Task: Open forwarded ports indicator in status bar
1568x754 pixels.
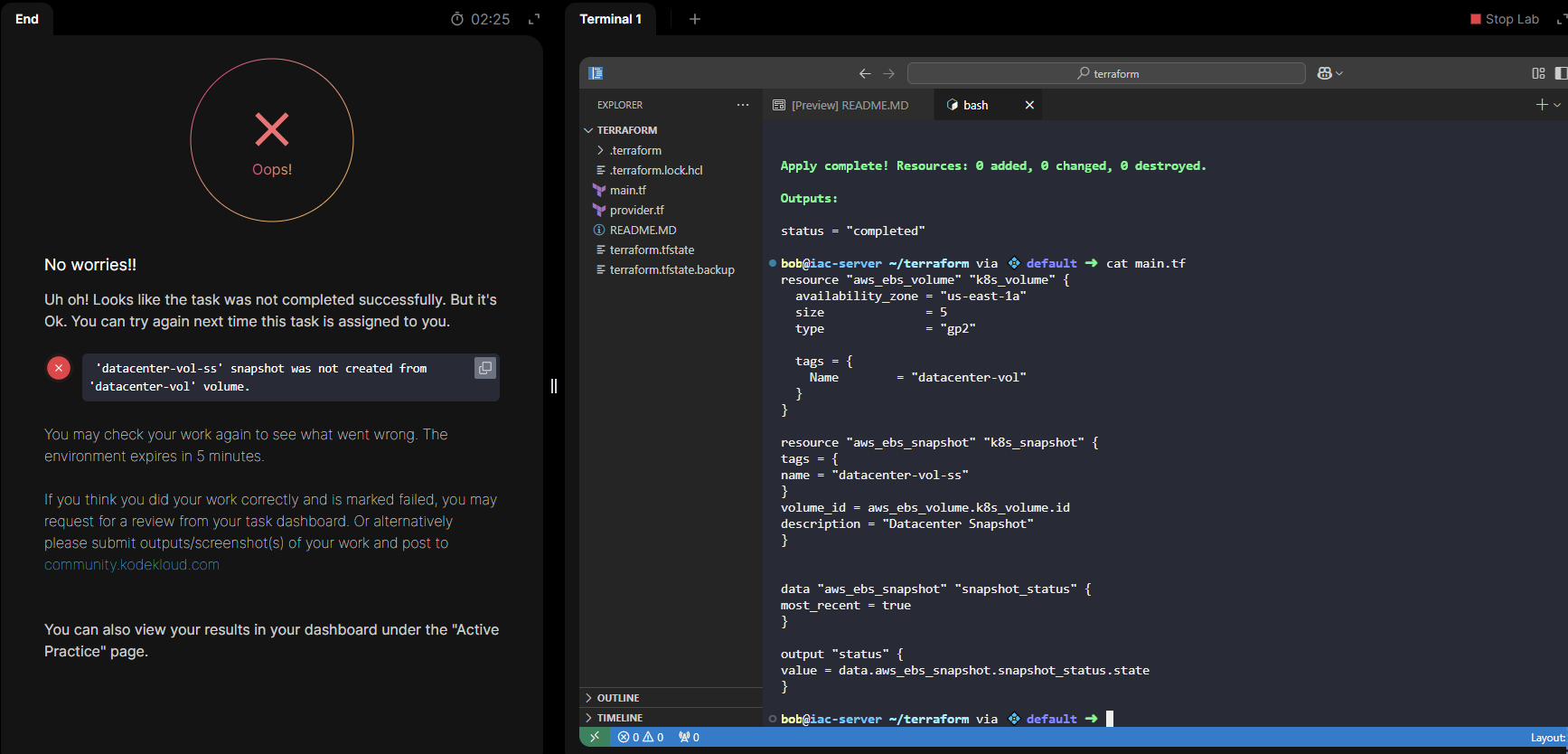Action: 690,737
